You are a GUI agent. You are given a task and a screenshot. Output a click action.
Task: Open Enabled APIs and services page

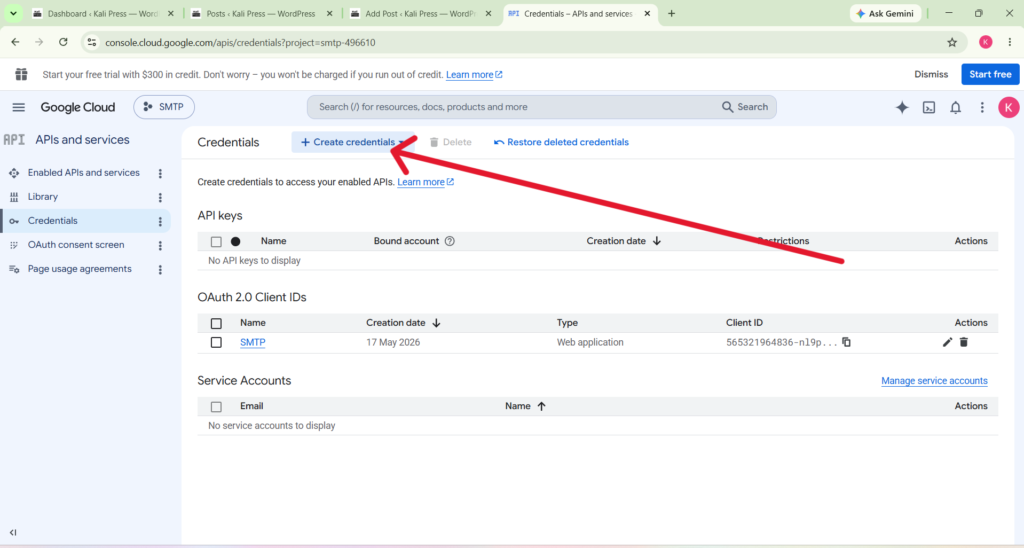tap(84, 172)
